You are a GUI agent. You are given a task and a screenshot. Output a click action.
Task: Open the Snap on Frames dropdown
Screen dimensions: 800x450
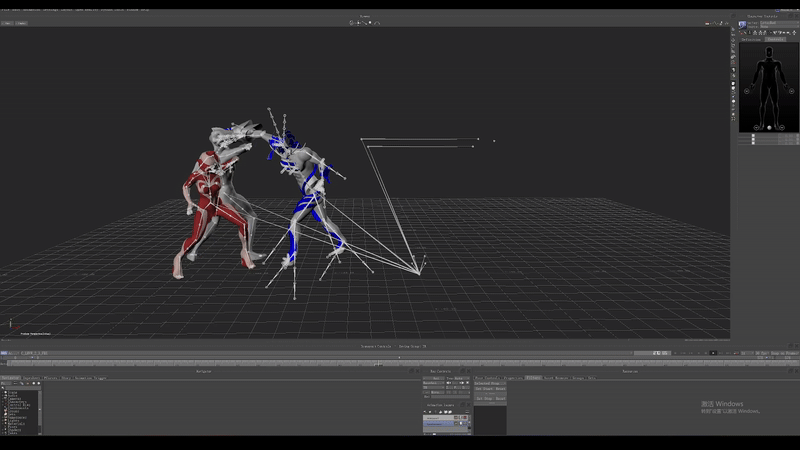coord(785,353)
